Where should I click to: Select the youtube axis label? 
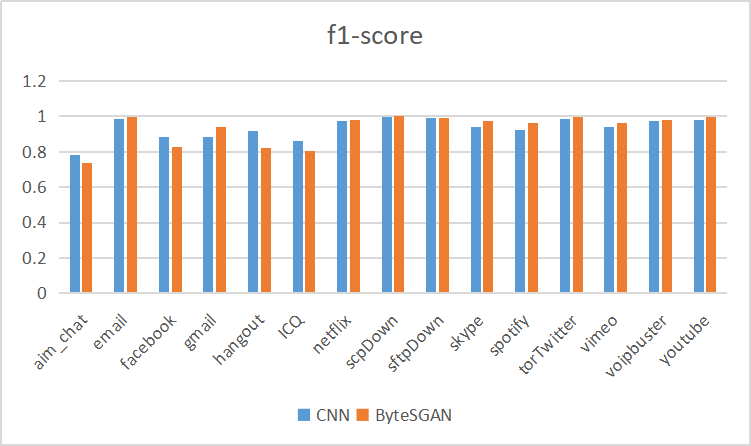(684, 340)
